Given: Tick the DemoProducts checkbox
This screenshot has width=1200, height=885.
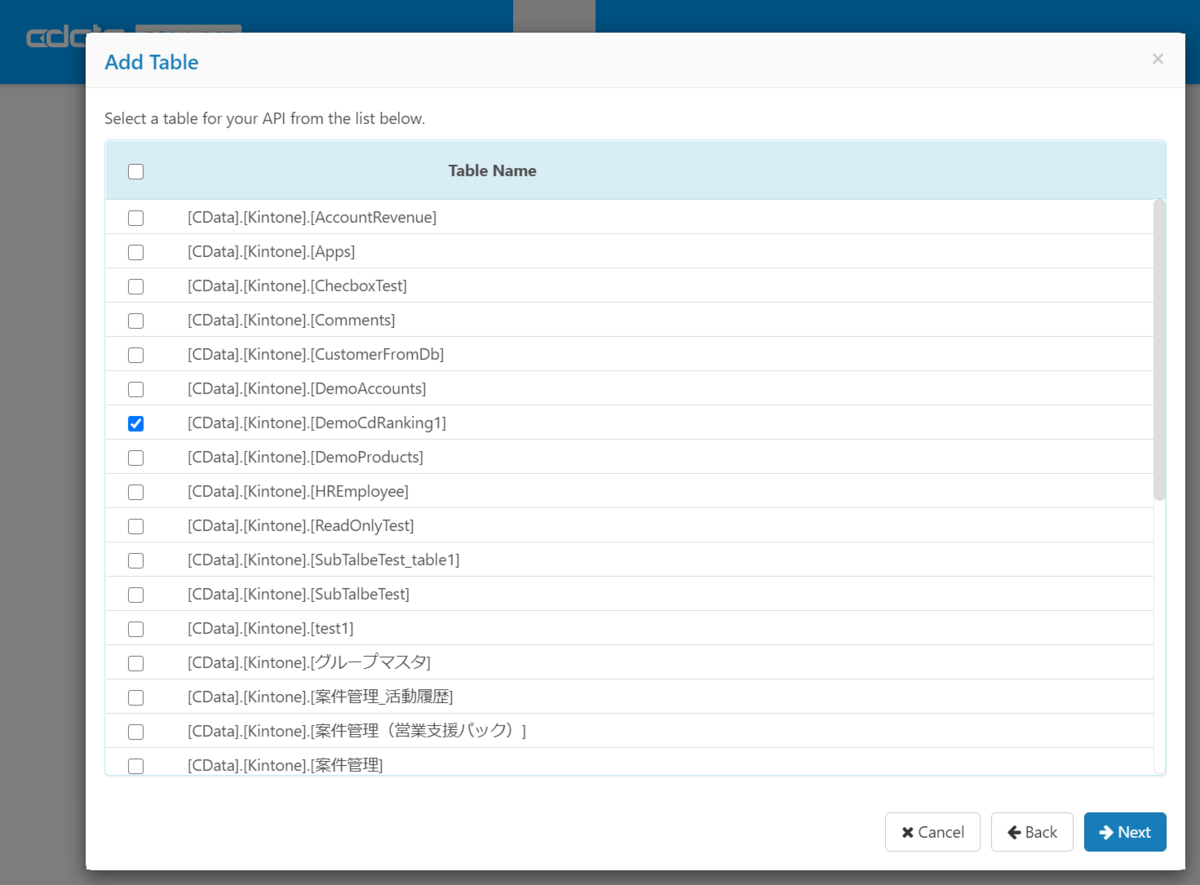Looking at the screenshot, I should 136,458.
